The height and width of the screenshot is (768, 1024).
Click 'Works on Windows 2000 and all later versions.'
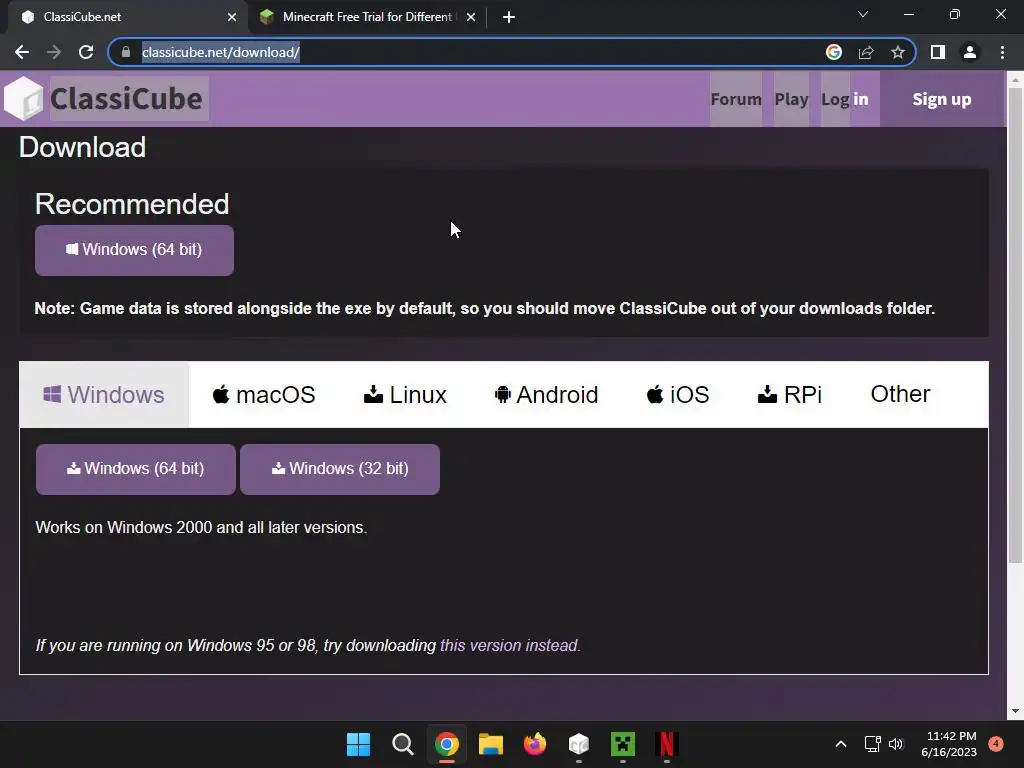[201, 527]
